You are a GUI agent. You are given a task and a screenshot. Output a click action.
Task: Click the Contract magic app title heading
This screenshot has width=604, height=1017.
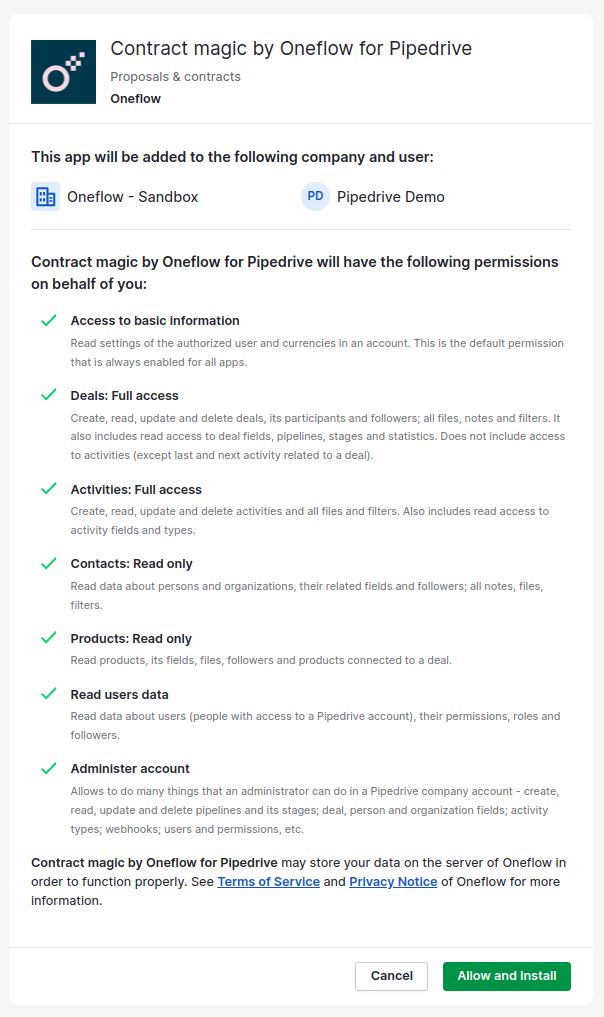(x=290, y=48)
